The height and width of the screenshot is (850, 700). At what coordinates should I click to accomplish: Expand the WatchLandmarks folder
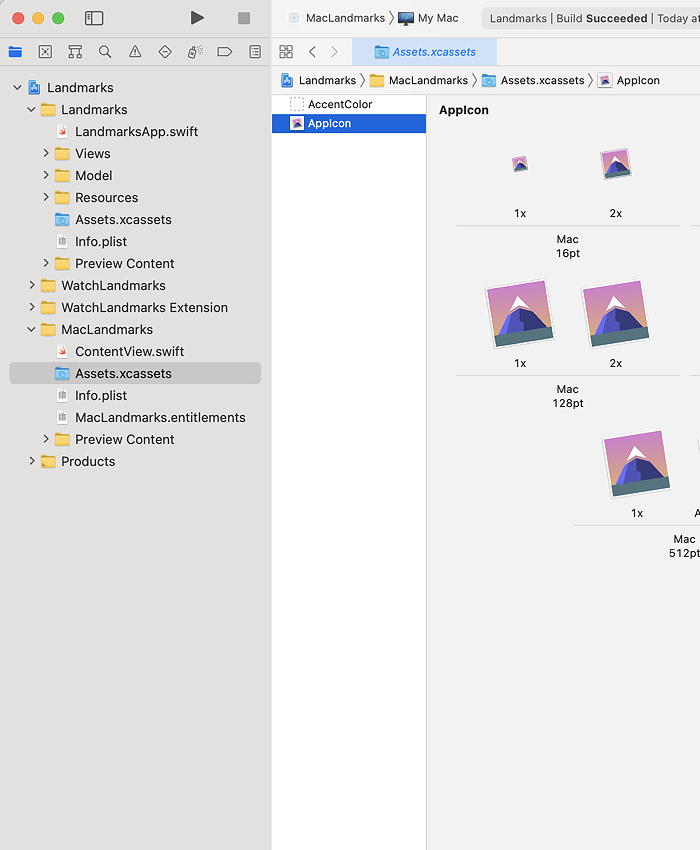32,285
